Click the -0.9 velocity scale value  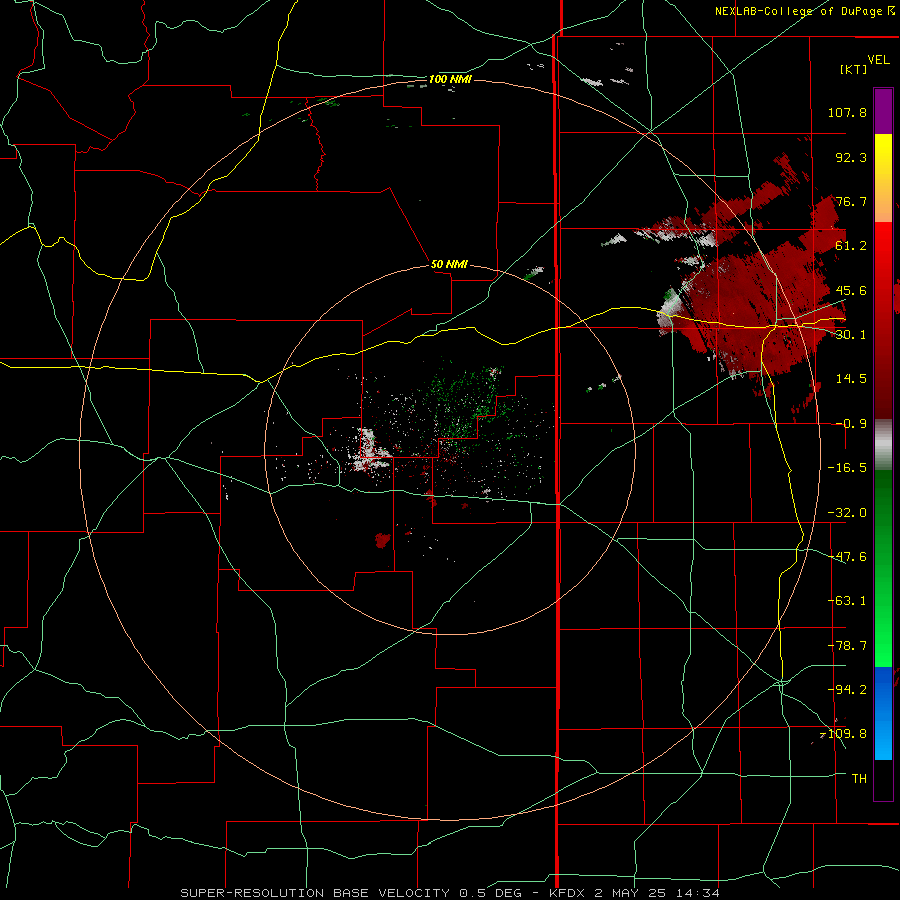(851, 424)
